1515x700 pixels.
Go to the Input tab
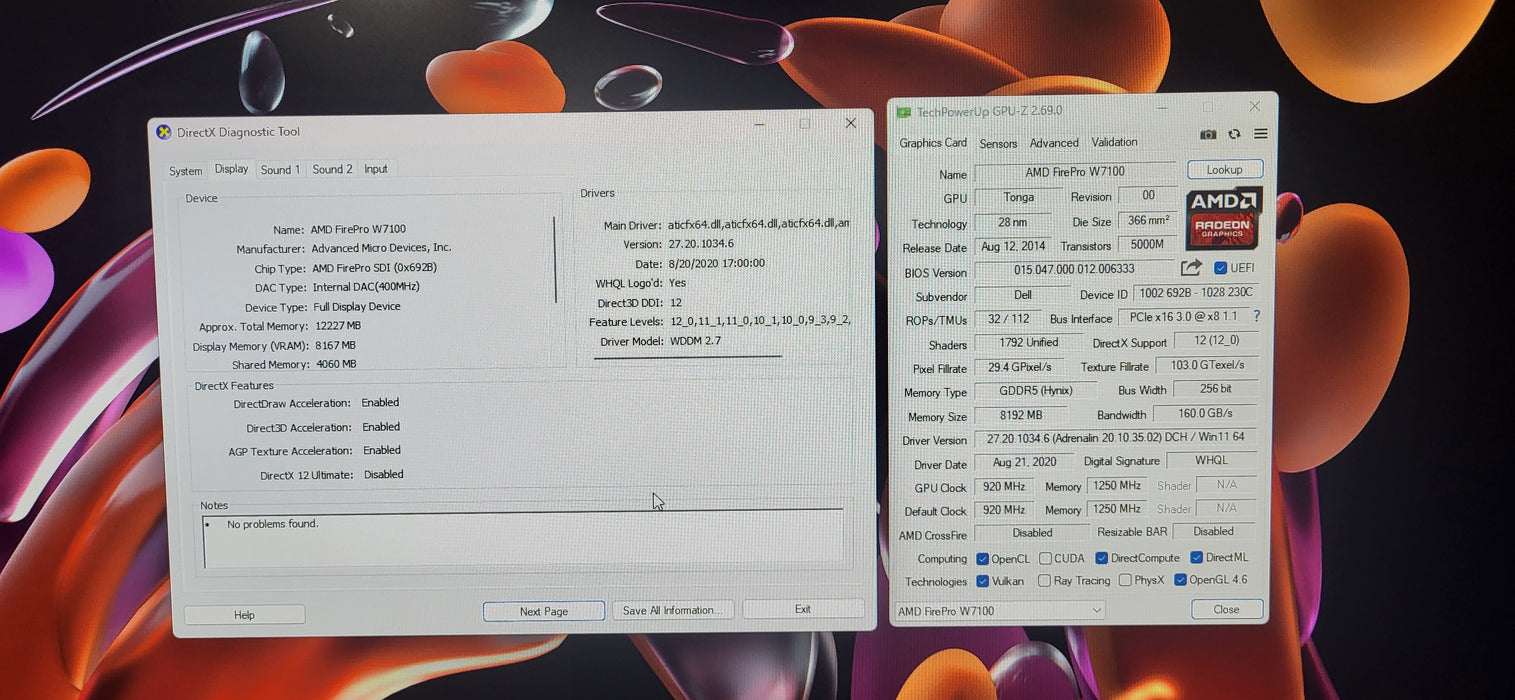click(376, 169)
